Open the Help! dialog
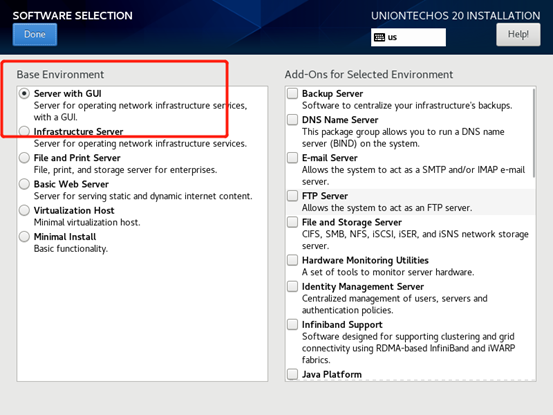 [518, 34]
